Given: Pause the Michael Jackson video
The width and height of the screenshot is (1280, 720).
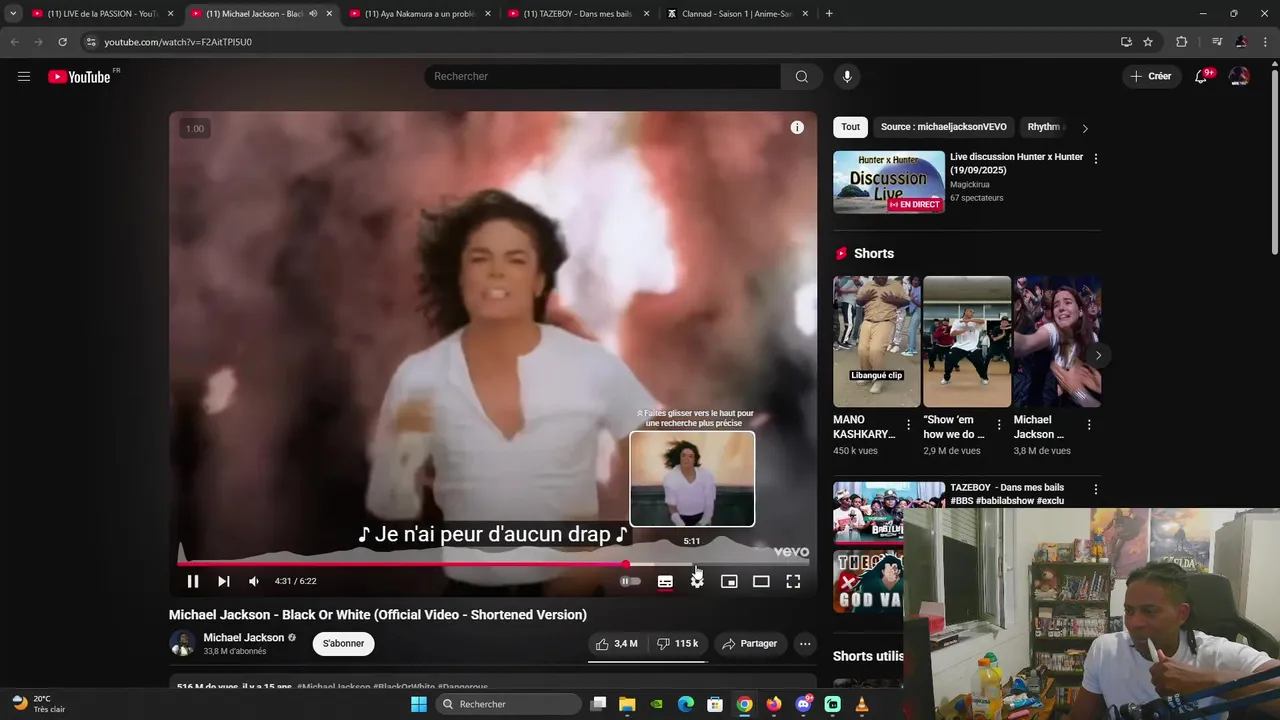Looking at the screenshot, I should tap(193, 581).
